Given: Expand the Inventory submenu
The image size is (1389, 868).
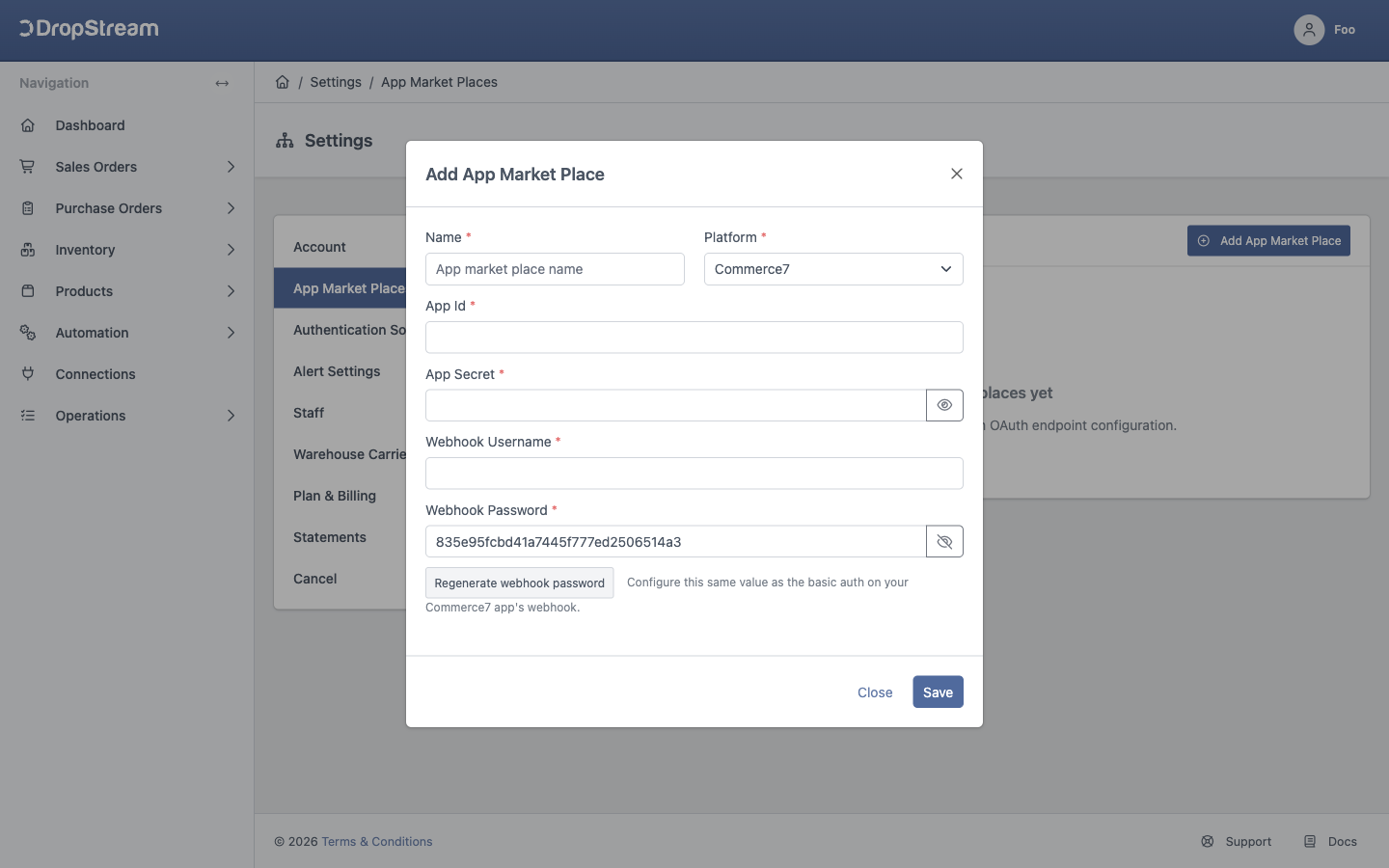Looking at the screenshot, I should (x=231, y=250).
